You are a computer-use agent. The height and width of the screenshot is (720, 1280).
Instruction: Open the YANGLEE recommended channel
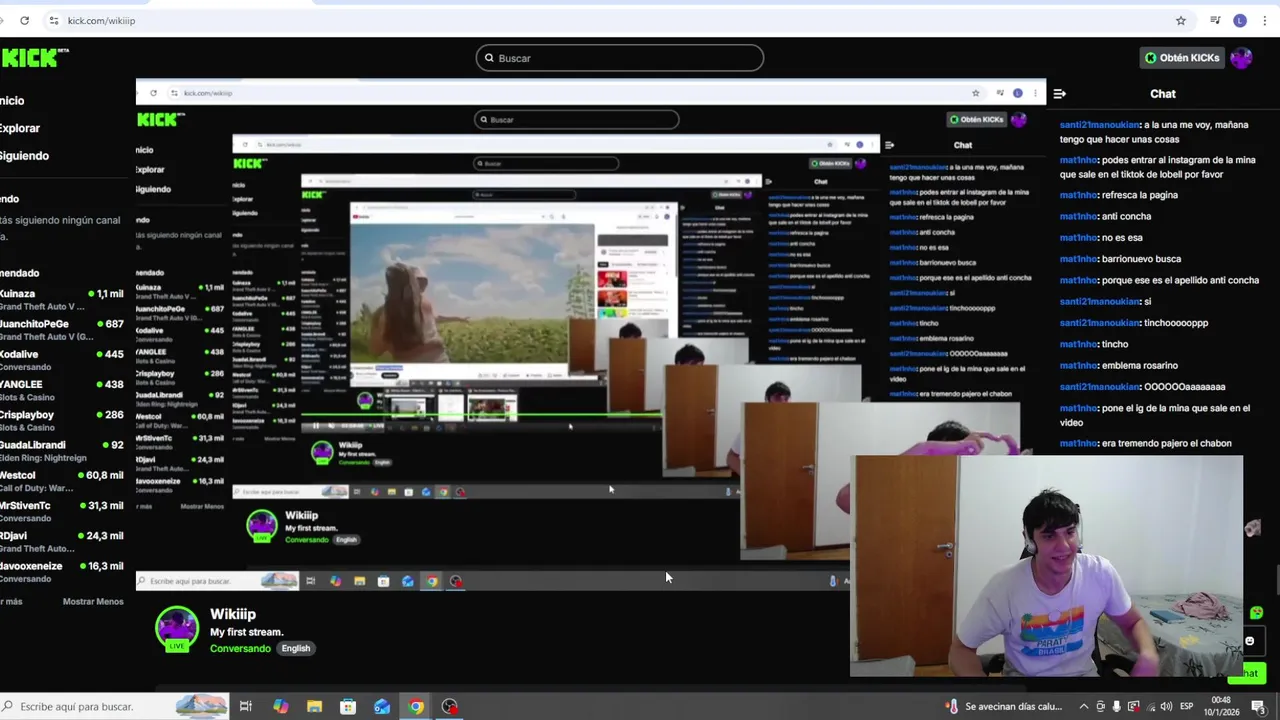tap(62, 390)
